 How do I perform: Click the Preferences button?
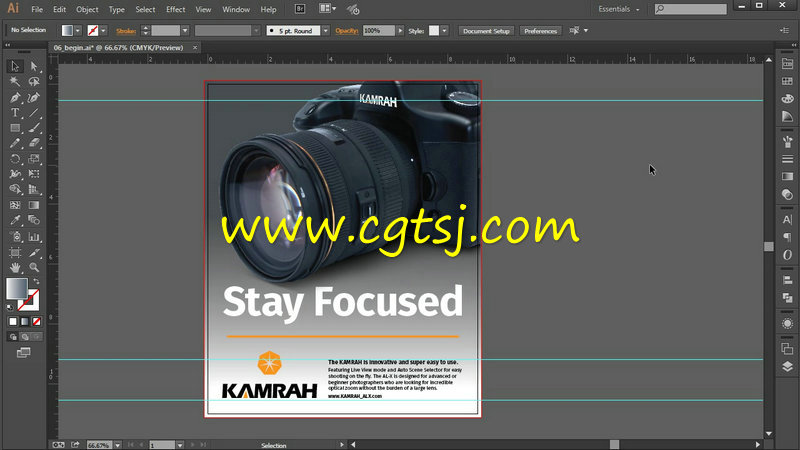[540, 31]
